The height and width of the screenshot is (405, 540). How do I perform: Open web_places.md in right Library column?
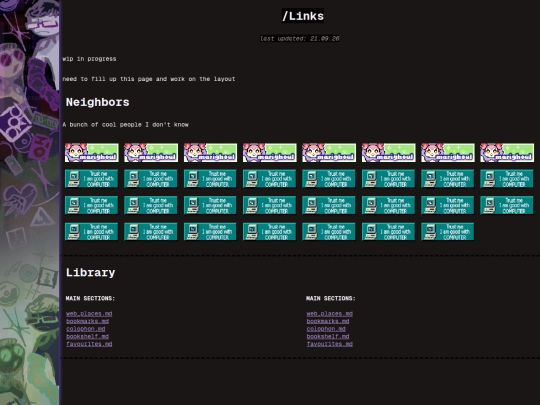(330, 314)
